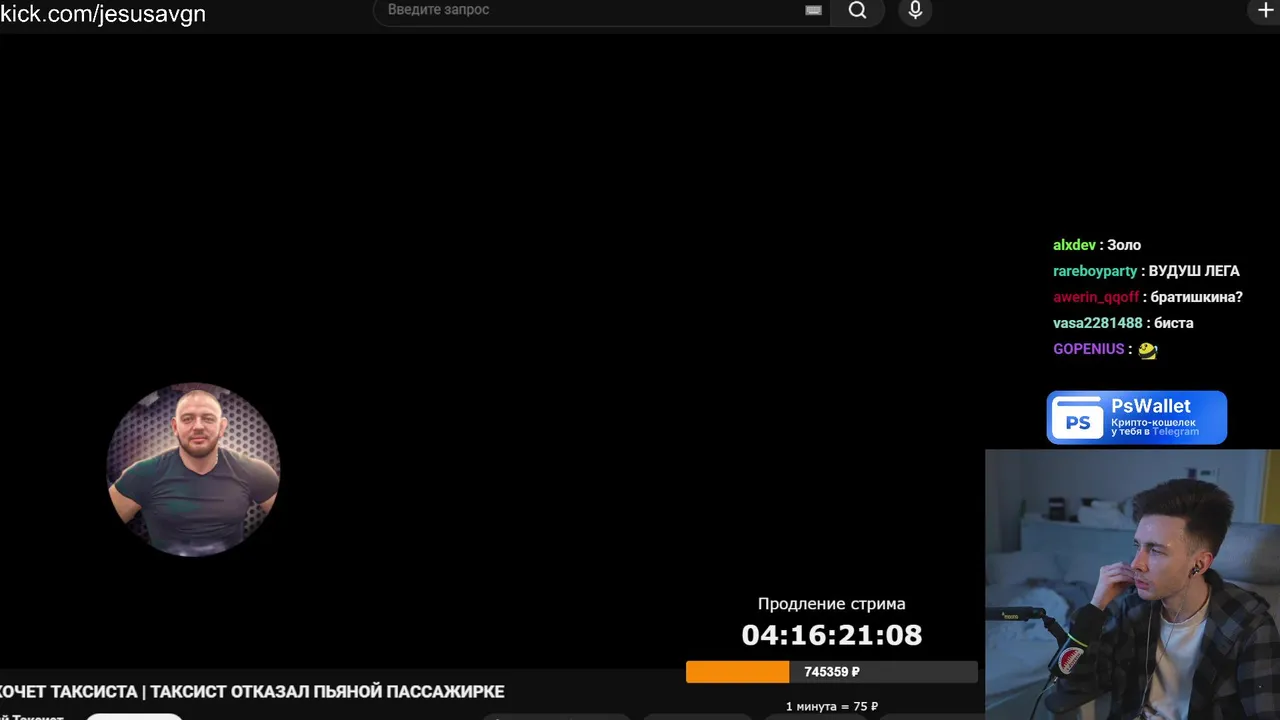The height and width of the screenshot is (720, 1280).
Task: Click chat username awerin_qqoff
Action: (1096, 297)
